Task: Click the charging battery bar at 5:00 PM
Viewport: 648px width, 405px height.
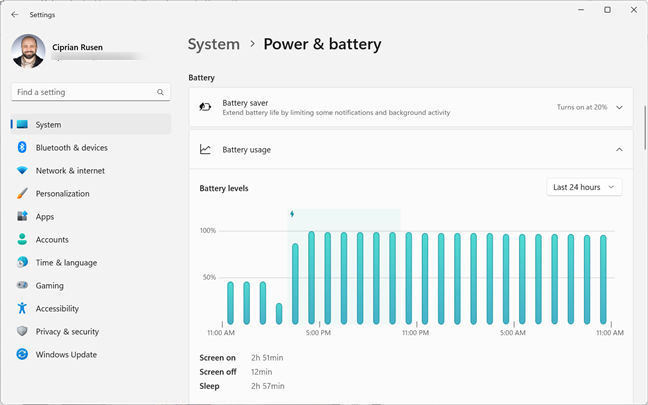Action: point(312,278)
